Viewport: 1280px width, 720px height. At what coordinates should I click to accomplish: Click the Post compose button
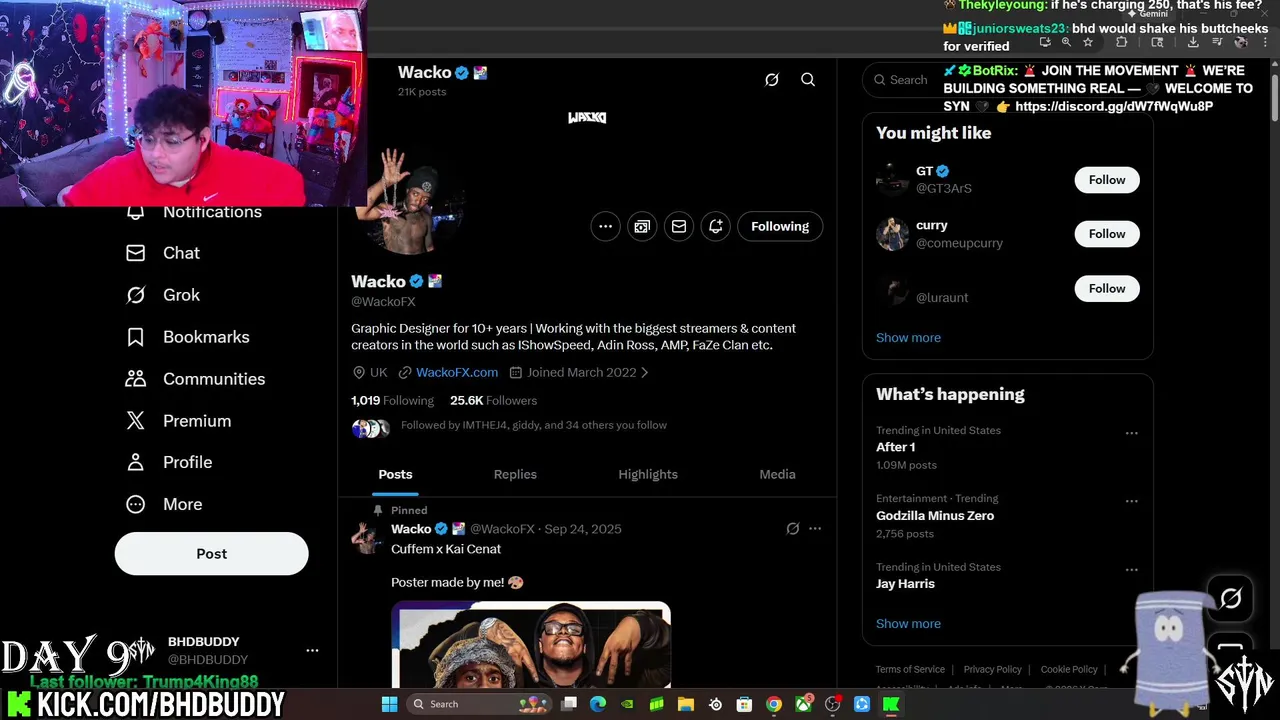click(211, 553)
